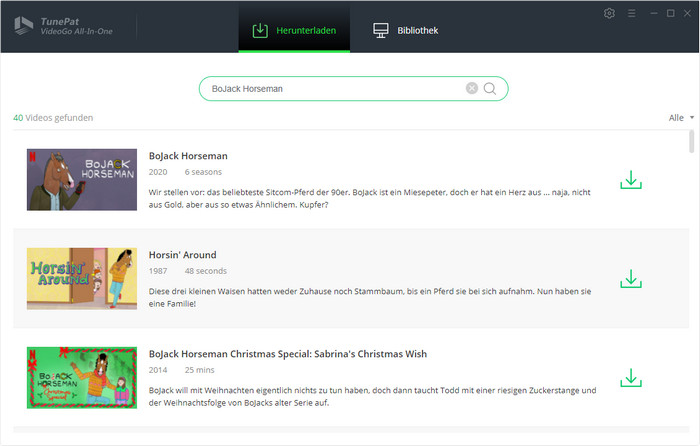Open BoJack Horseman thumbnail image
The image size is (700, 446).
(82, 180)
